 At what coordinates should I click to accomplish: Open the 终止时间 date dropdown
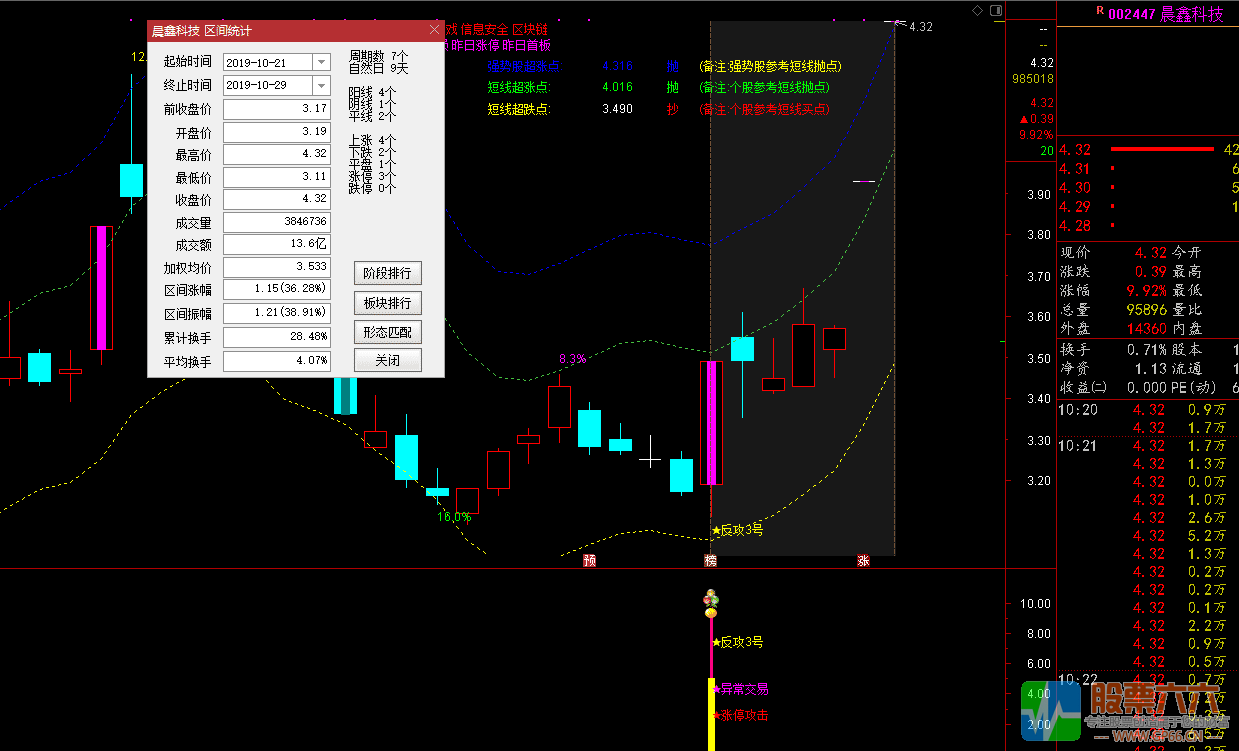[320, 86]
